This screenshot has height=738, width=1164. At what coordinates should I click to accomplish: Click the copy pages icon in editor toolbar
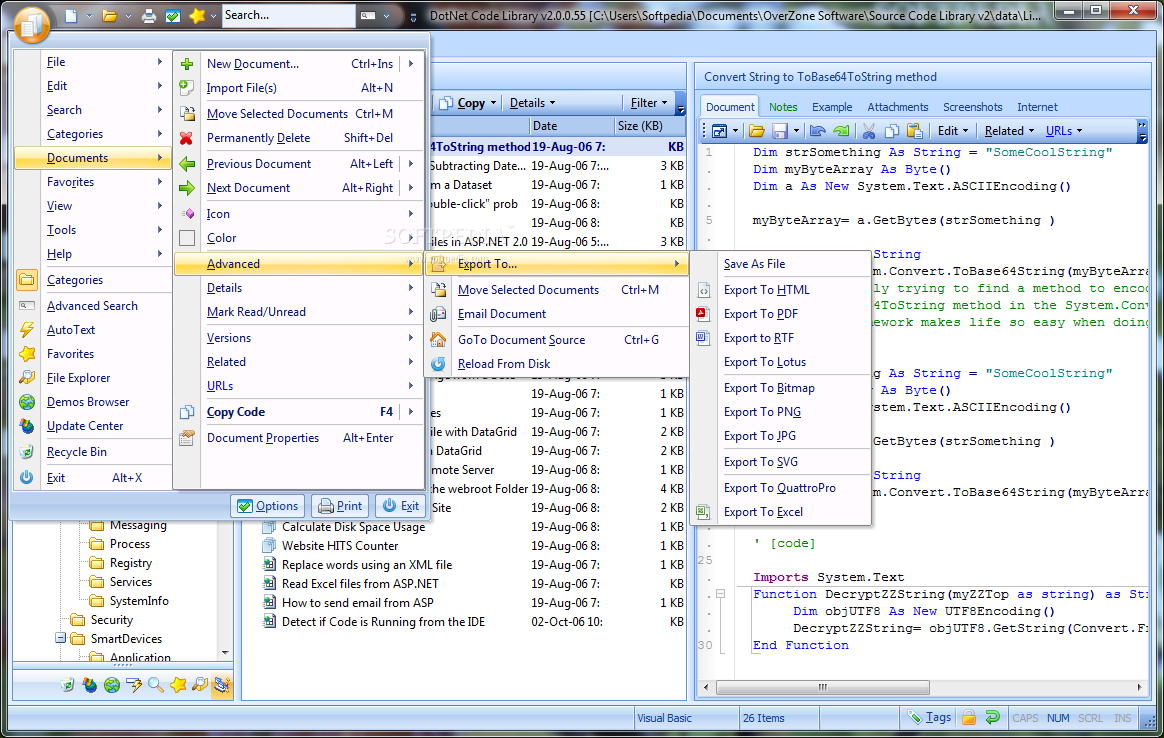(x=892, y=131)
